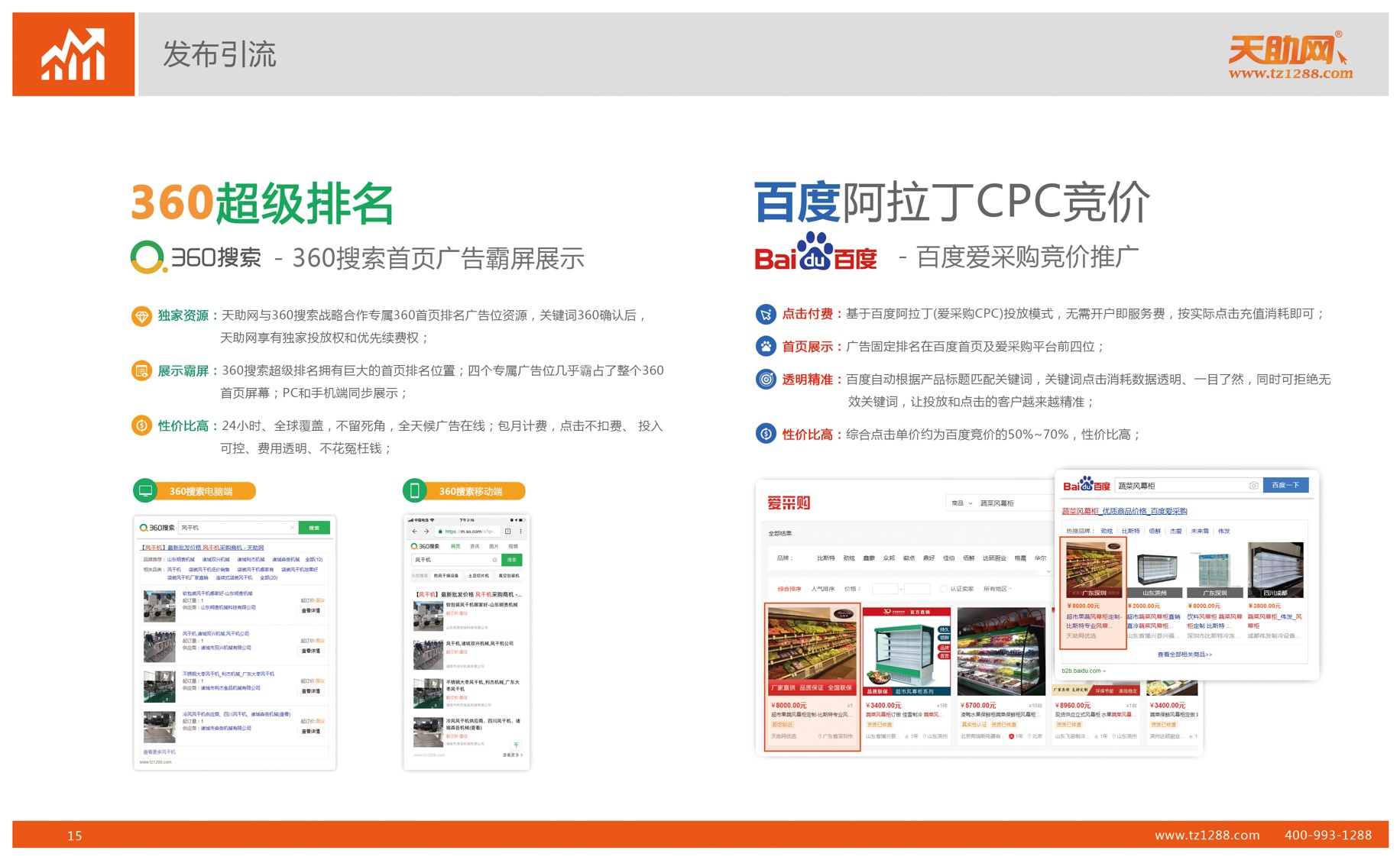Open 【风干机】最新批发价格 desktop result link
This screenshot has width=1400, height=860.
(203, 548)
